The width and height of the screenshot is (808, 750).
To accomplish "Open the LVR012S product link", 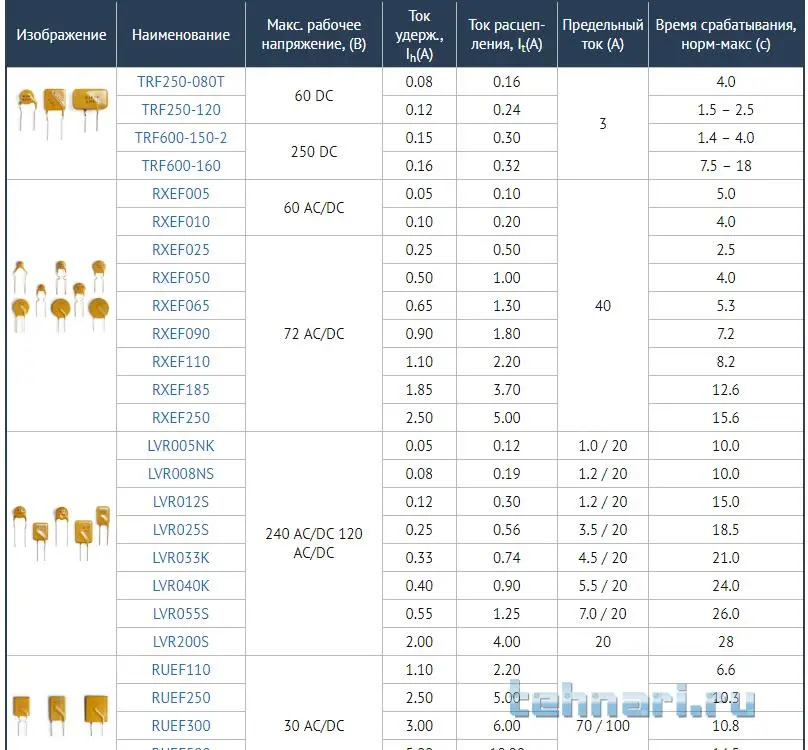I will pos(181,502).
